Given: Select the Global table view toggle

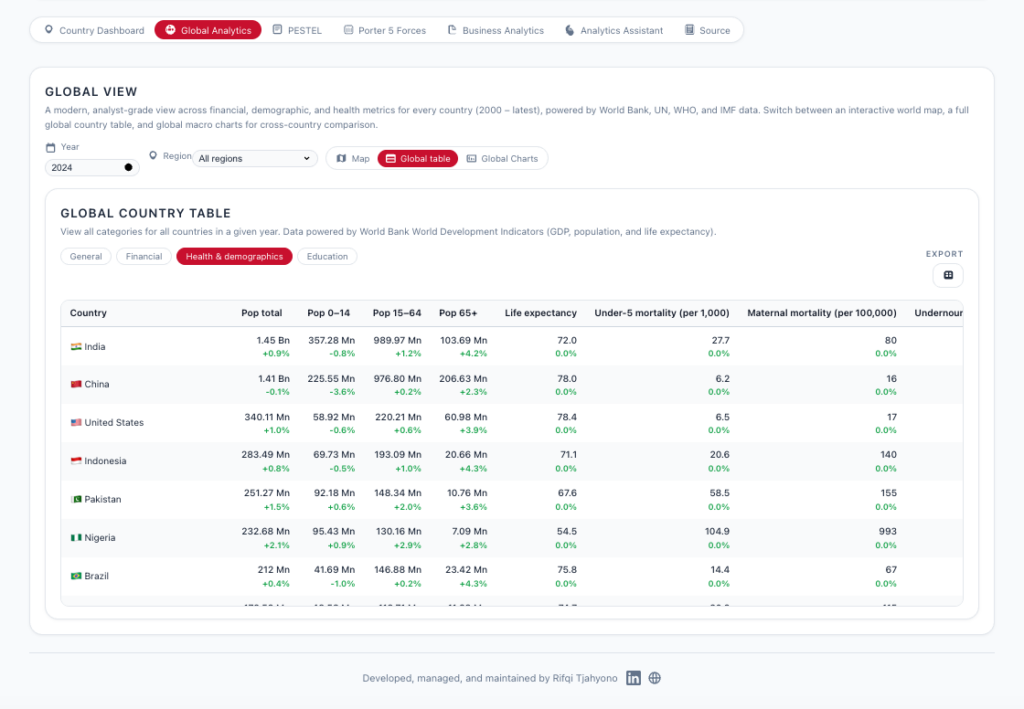Looking at the screenshot, I should [x=417, y=159].
